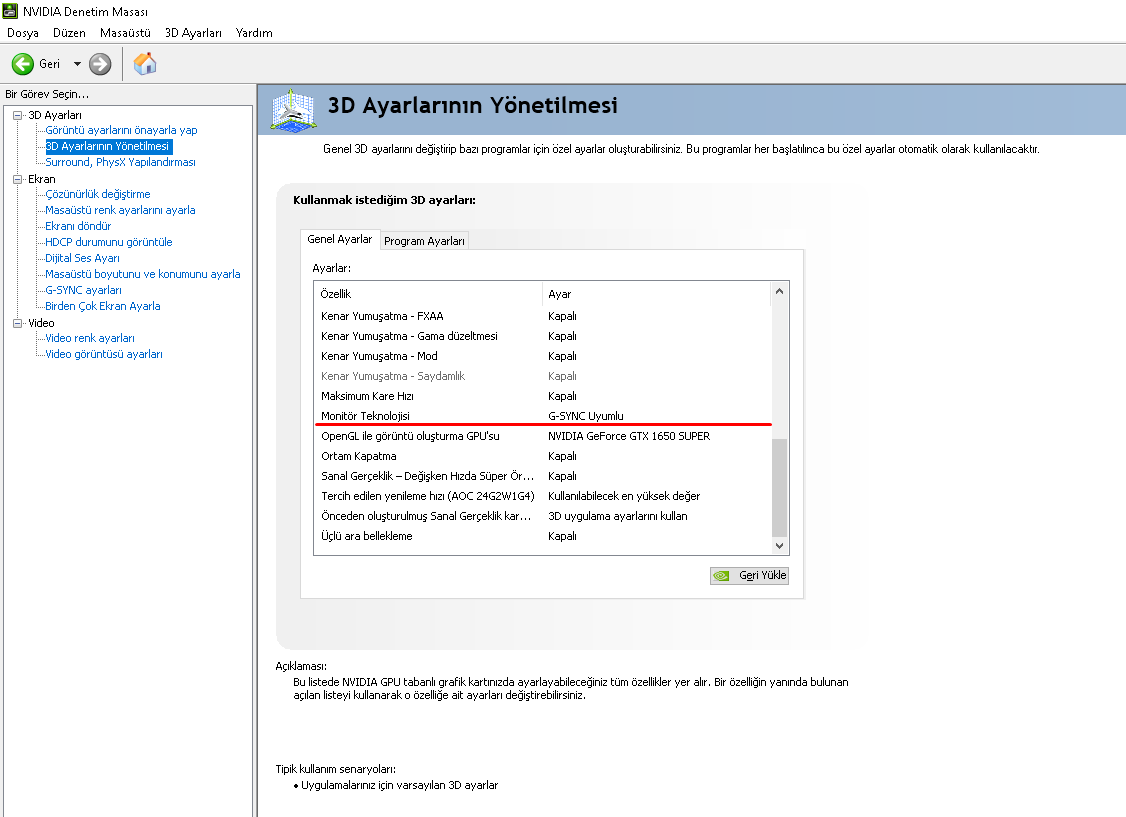This screenshot has height=817, width=1126.
Task: Open Video renk ayarları page
Action: (x=90, y=338)
